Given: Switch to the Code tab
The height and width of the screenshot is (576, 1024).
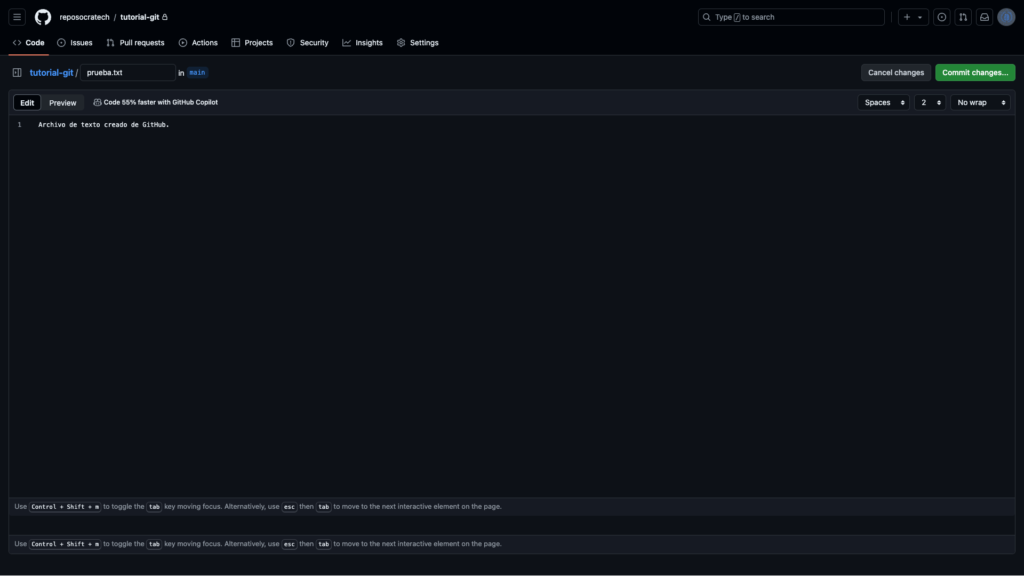Looking at the screenshot, I should [29, 42].
